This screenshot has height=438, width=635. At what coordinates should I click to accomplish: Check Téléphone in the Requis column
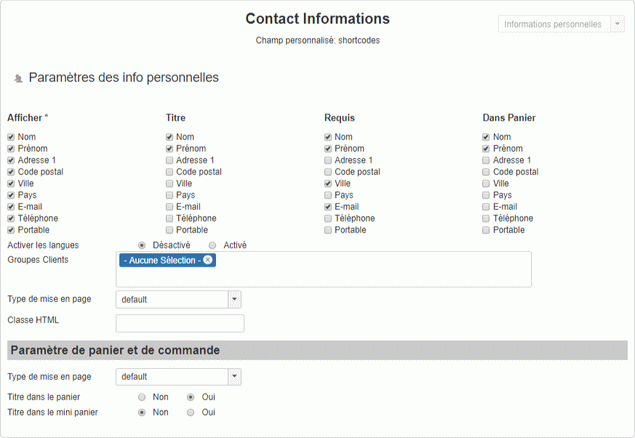coord(329,218)
